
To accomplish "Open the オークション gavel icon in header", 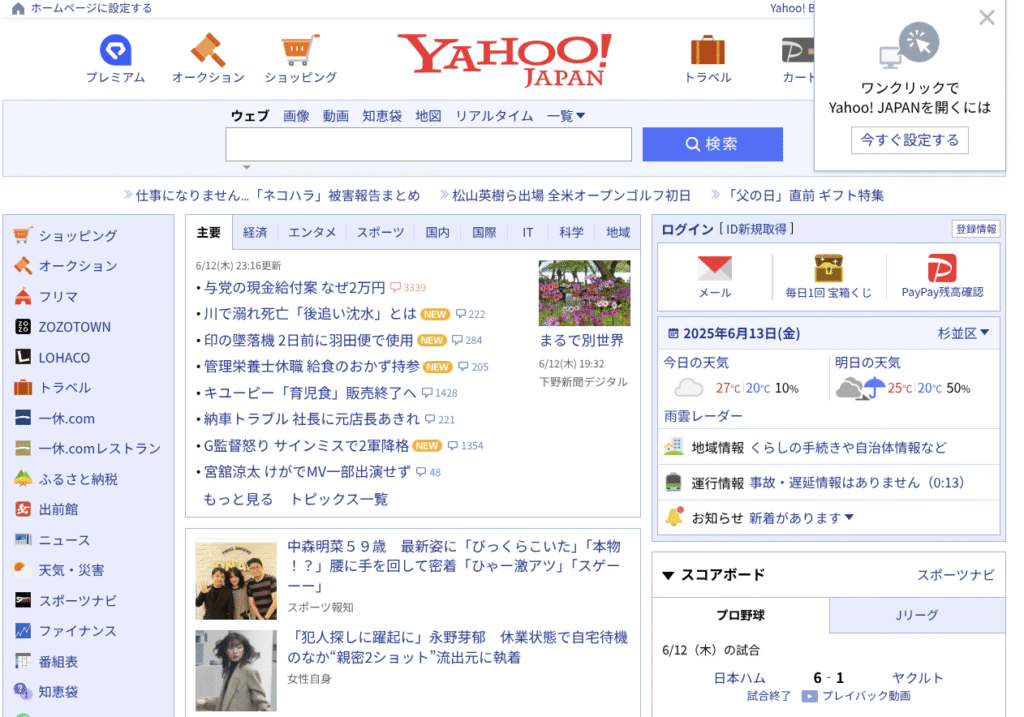I will click(208, 50).
